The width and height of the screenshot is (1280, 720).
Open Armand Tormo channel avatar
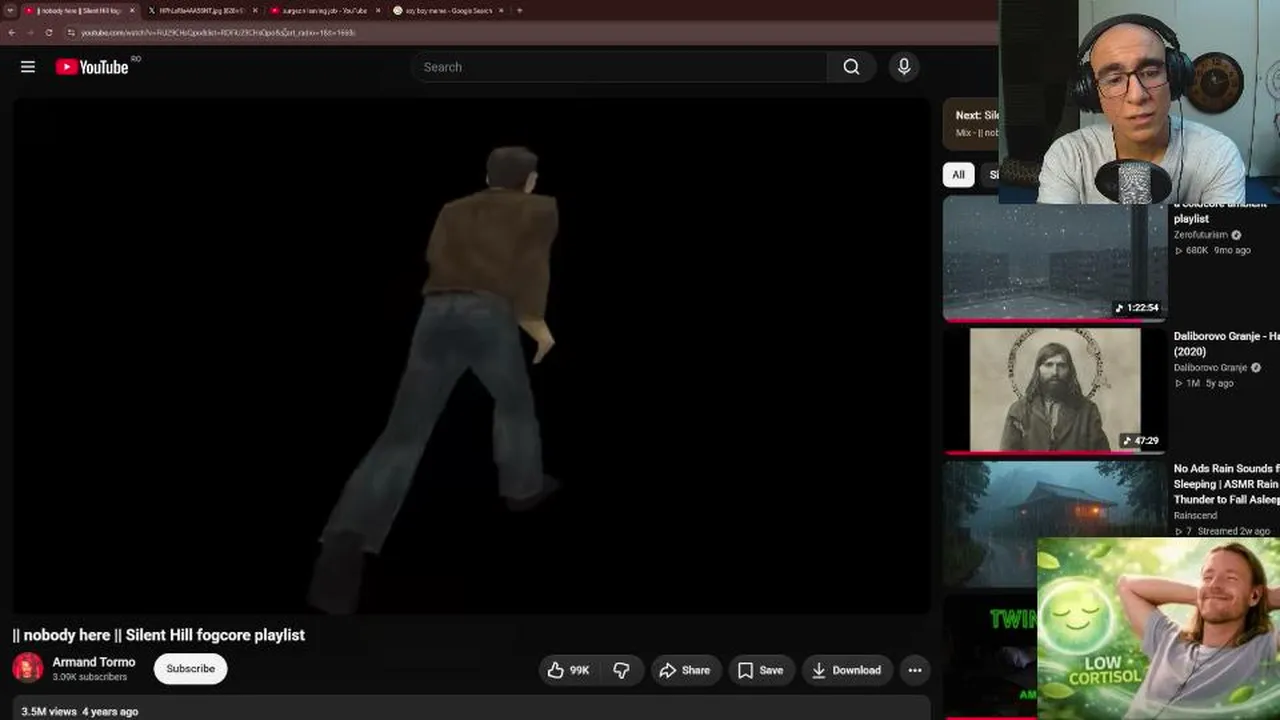coord(28,669)
